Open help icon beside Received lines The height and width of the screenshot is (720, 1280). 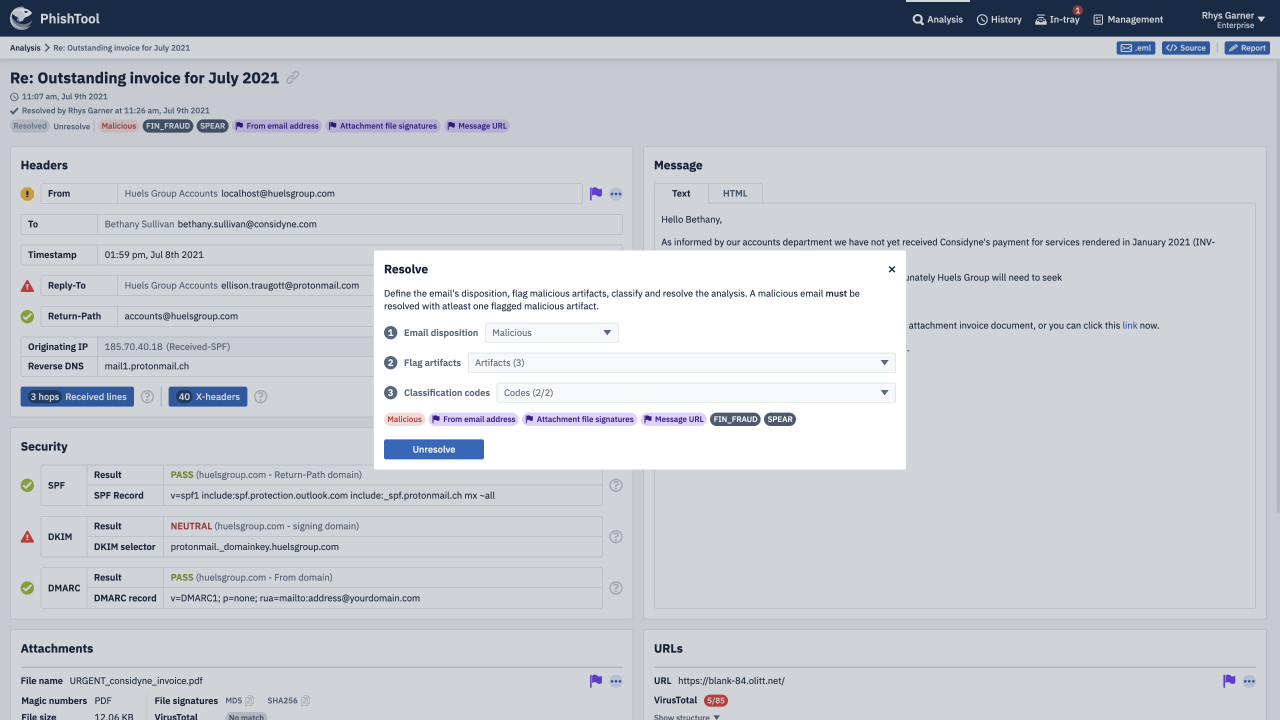147,397
